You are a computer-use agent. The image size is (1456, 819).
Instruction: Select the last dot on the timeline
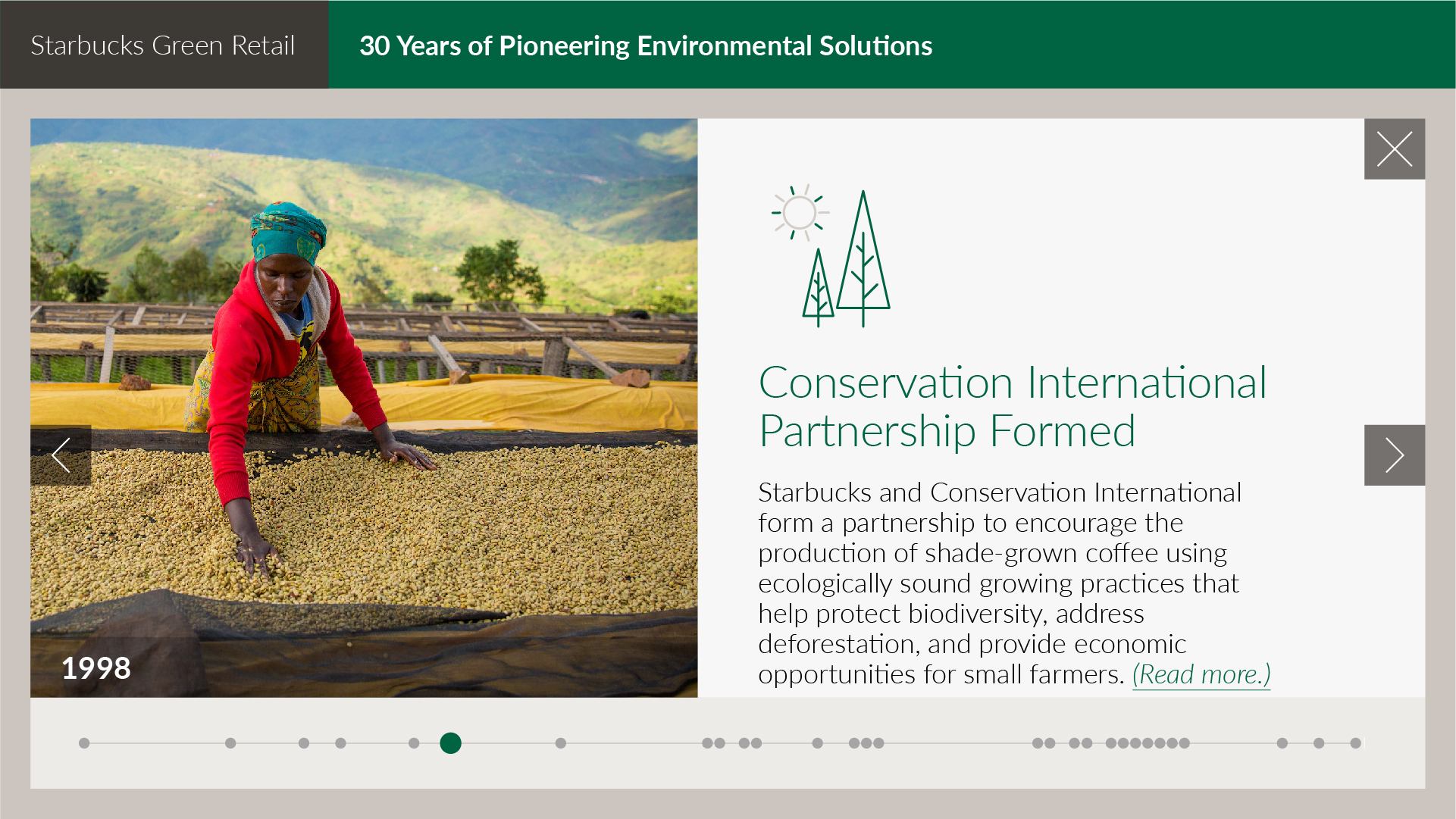[1355, 743]
